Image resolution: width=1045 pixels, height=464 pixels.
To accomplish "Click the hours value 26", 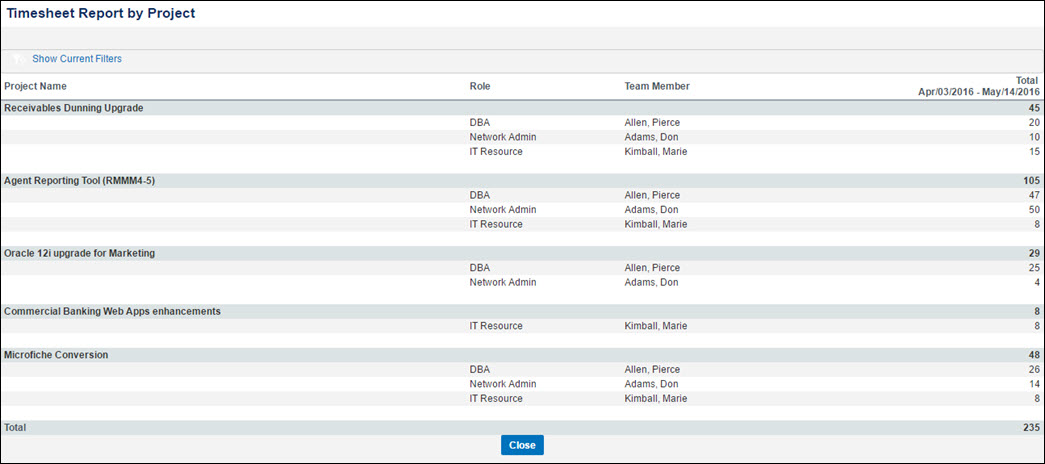I will click(x=1034, y=370).
